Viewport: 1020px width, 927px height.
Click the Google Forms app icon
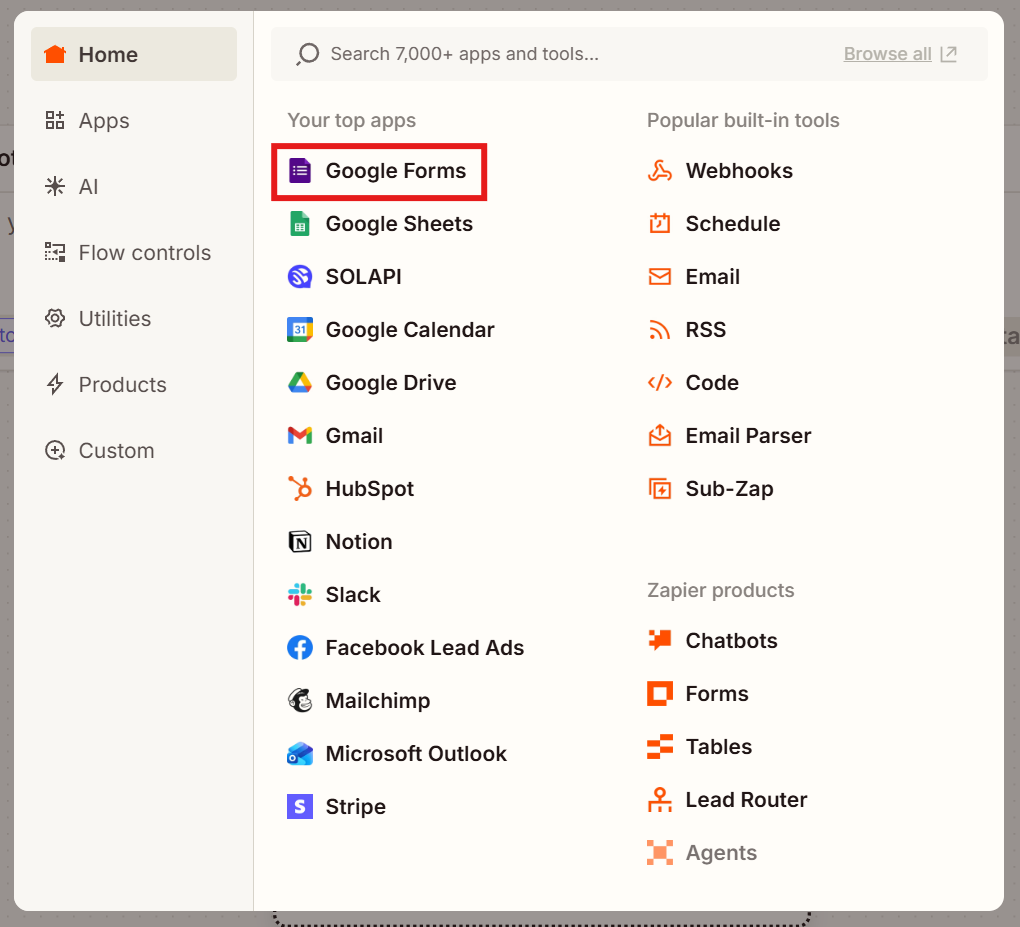300,171
